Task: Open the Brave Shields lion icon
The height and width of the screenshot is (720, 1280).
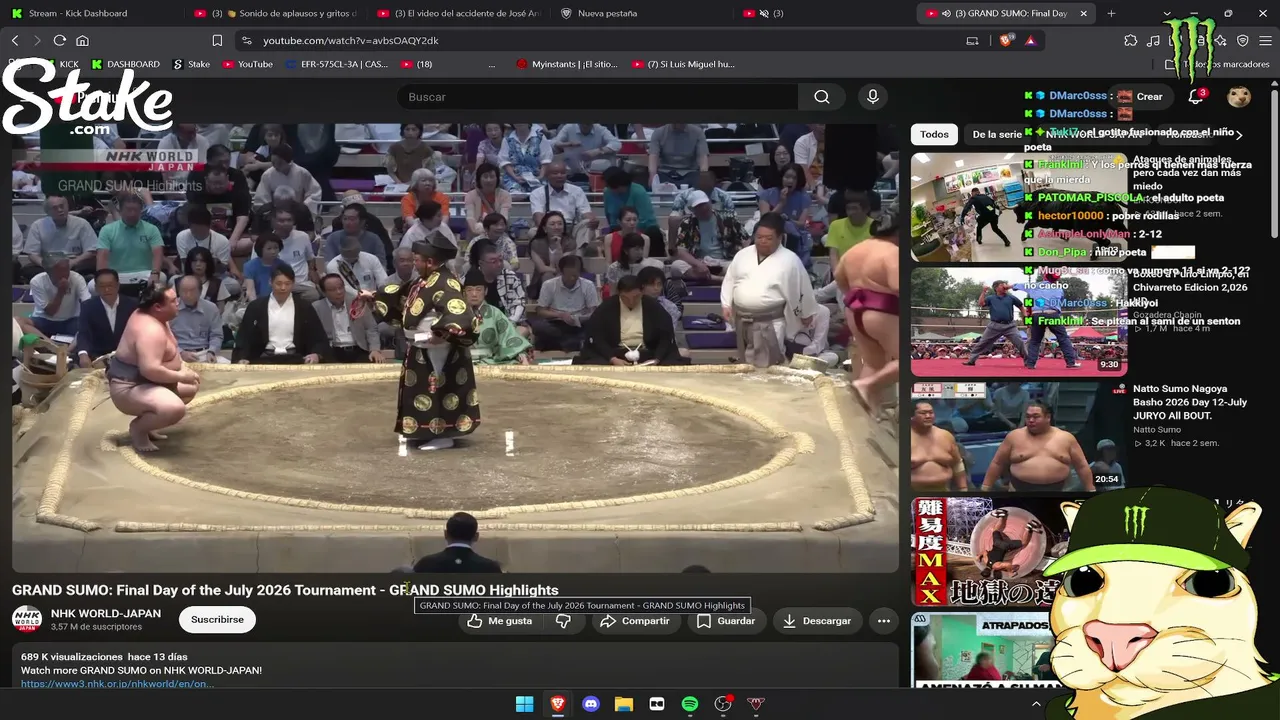Action: [1008, 40]
